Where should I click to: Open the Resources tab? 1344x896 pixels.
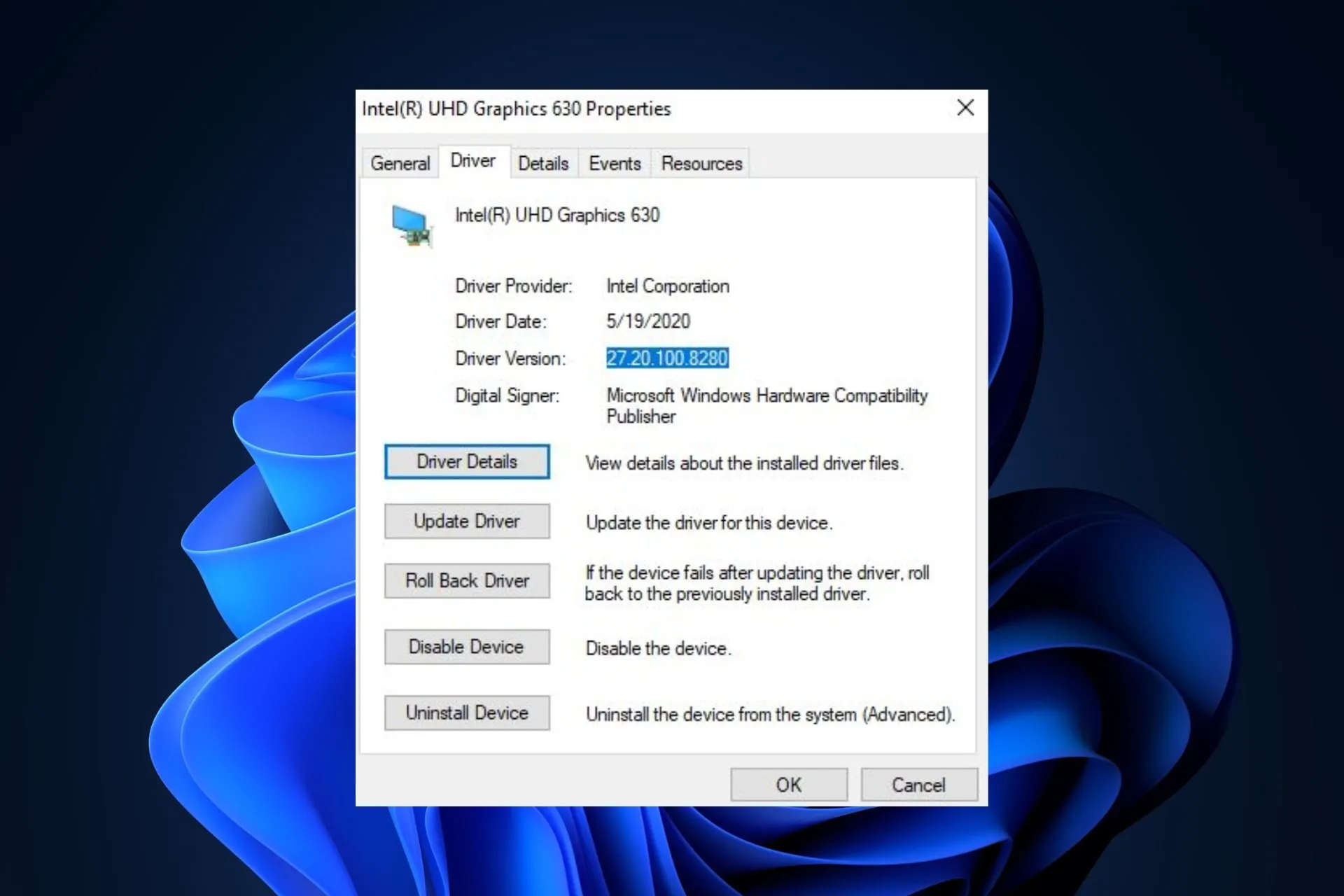coord(701,164)
